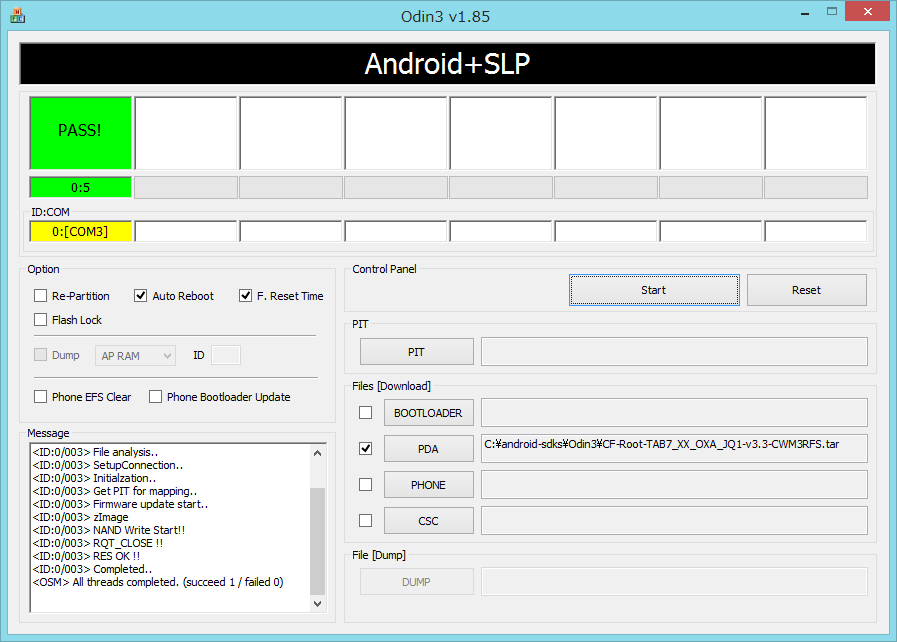The image size is (897, 642).
Task: Click the BOOTLOADER browse button
Action: [x=428, y=413]
